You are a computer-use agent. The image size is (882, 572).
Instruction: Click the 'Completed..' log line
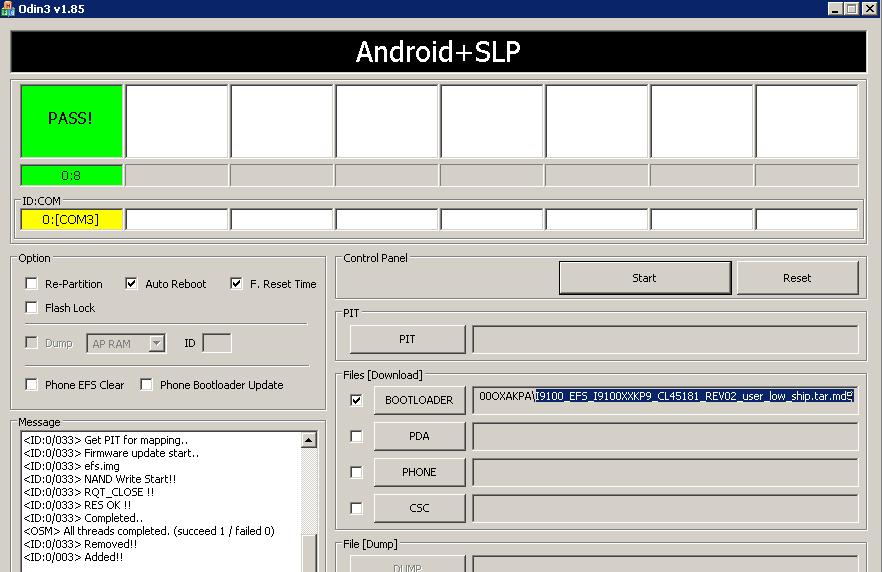(83, 518)
